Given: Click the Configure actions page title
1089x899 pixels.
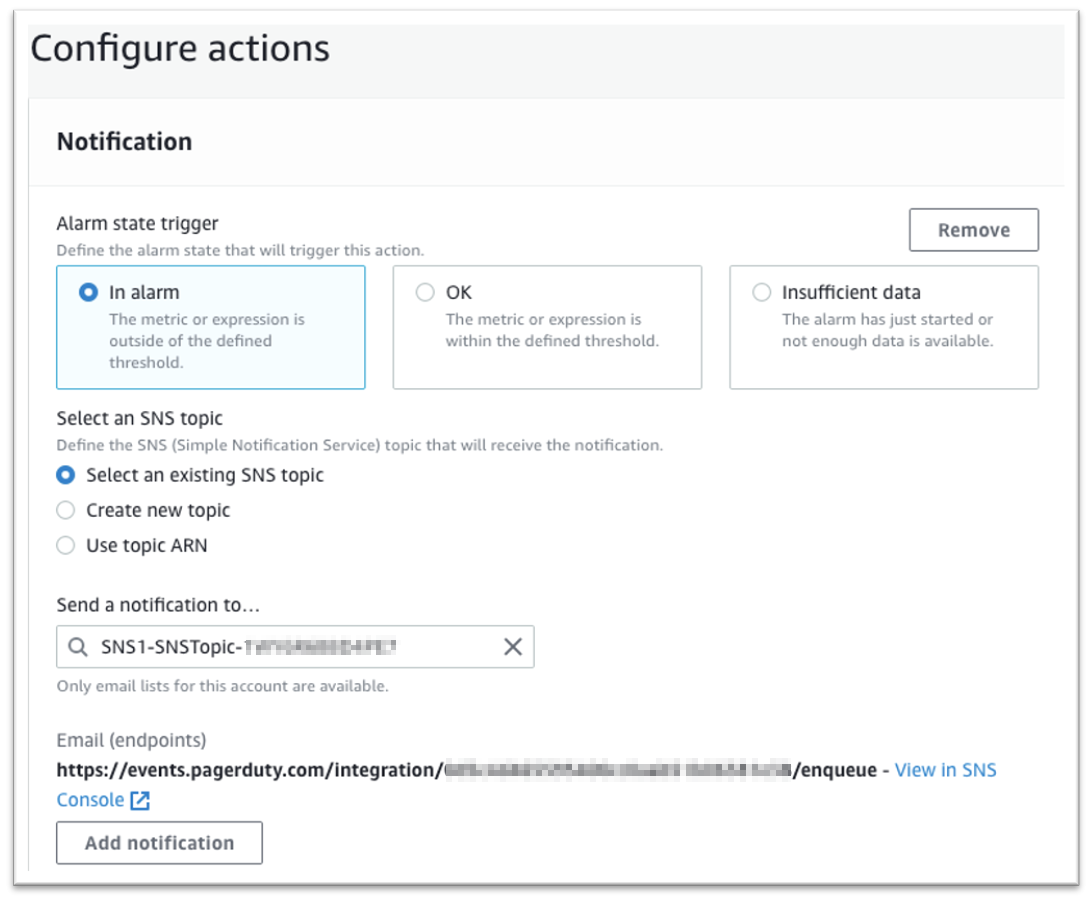Looking at the screenshot, I should point(180,49).
